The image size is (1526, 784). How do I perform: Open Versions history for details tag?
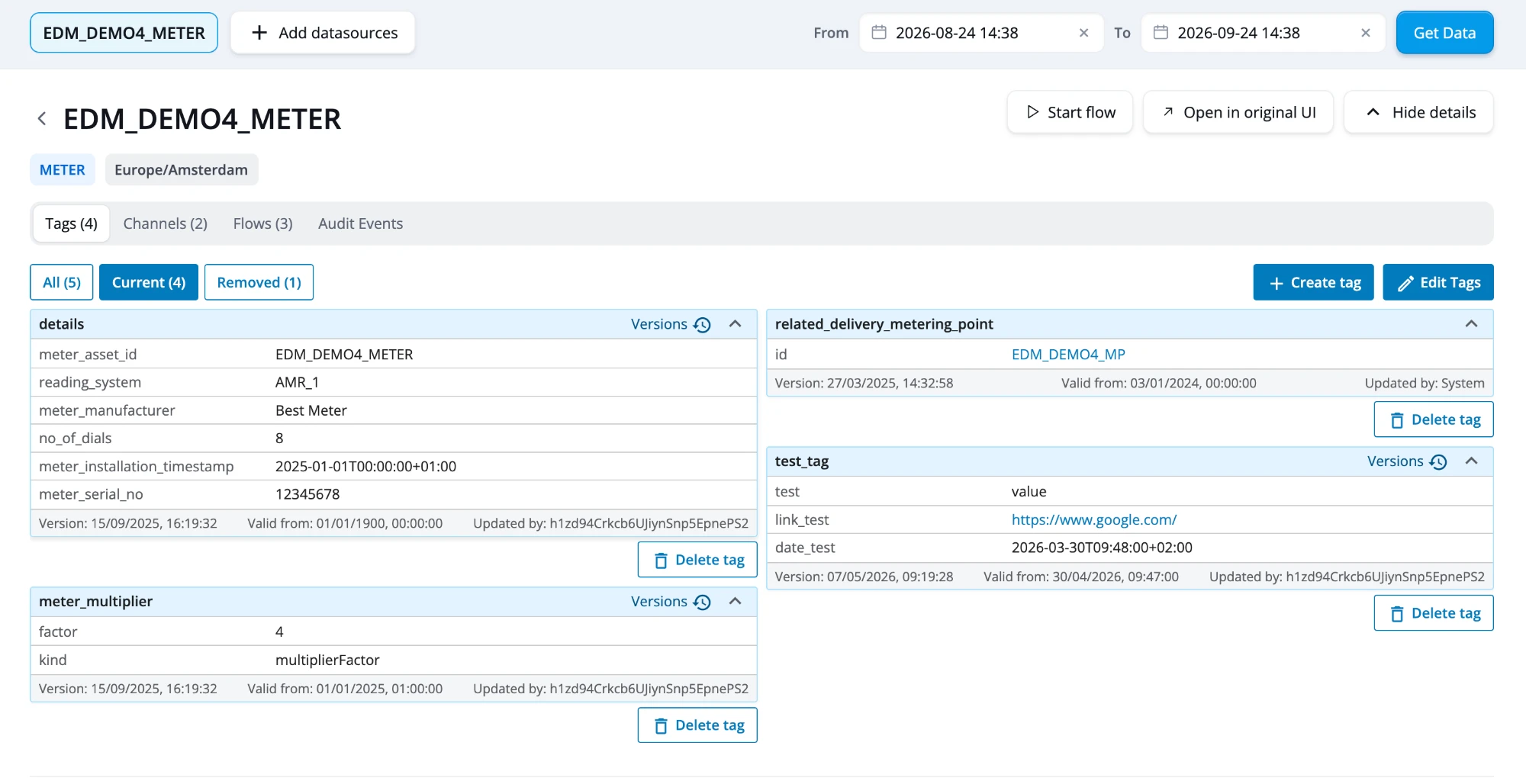point(671,324)
